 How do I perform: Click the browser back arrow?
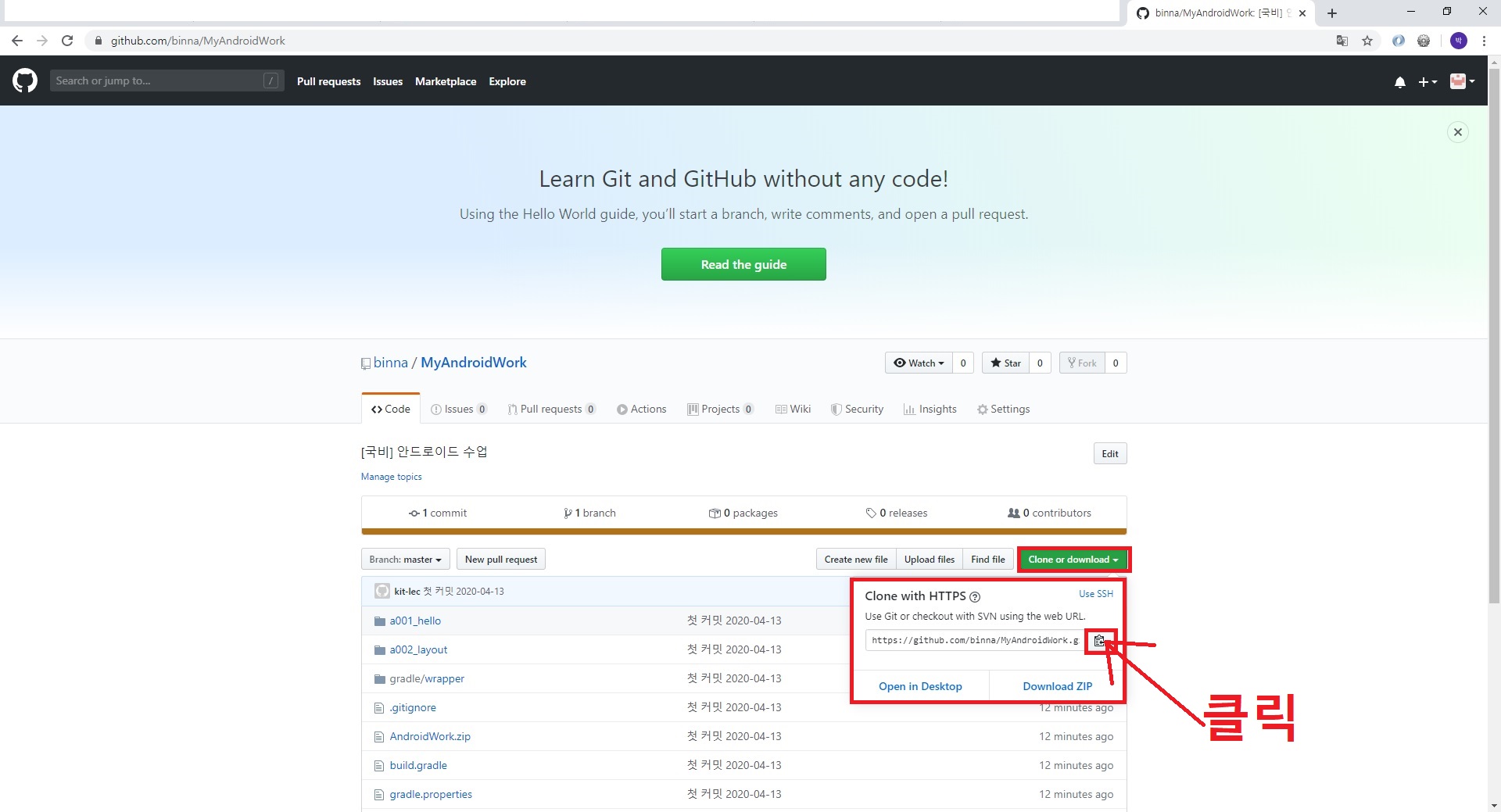point(17,41)
